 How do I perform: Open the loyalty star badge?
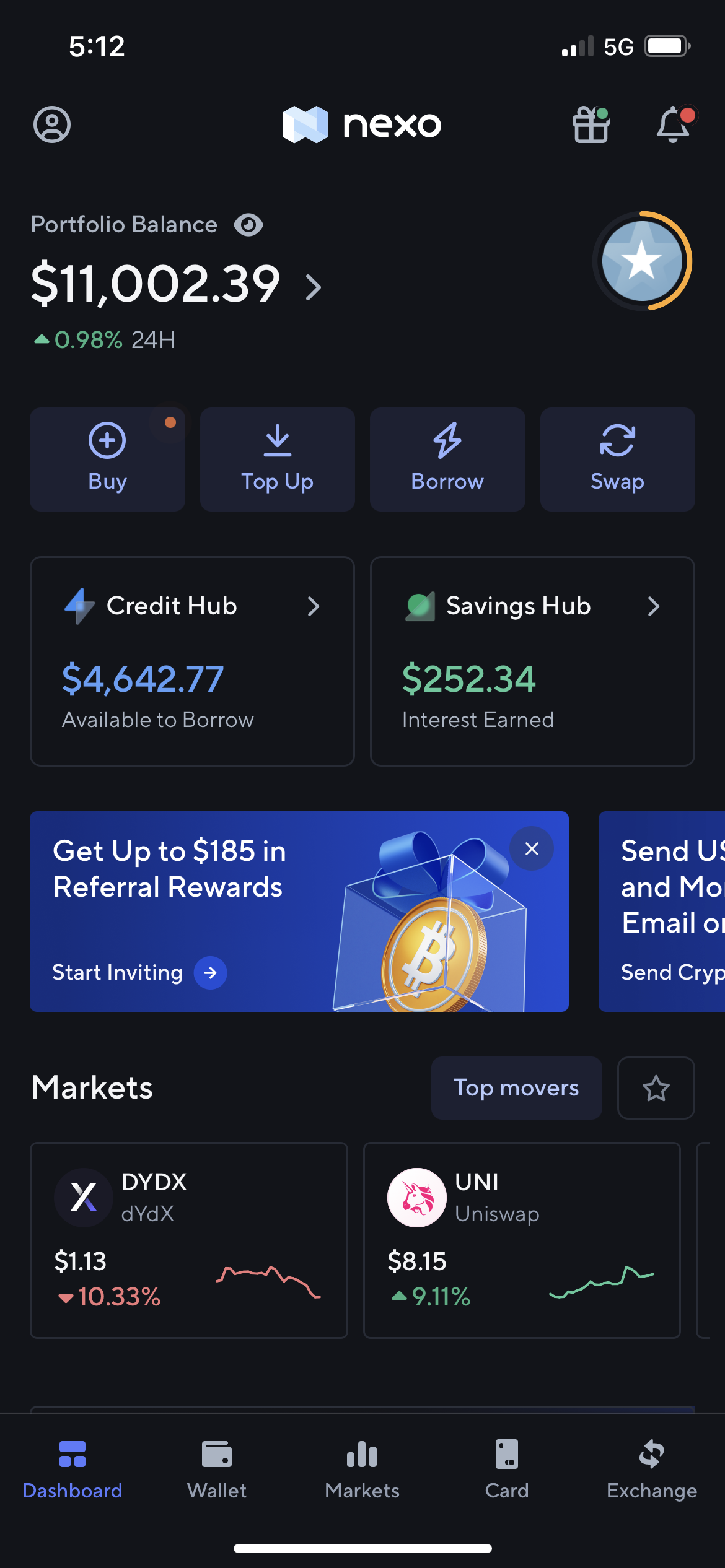pos(643,261)
